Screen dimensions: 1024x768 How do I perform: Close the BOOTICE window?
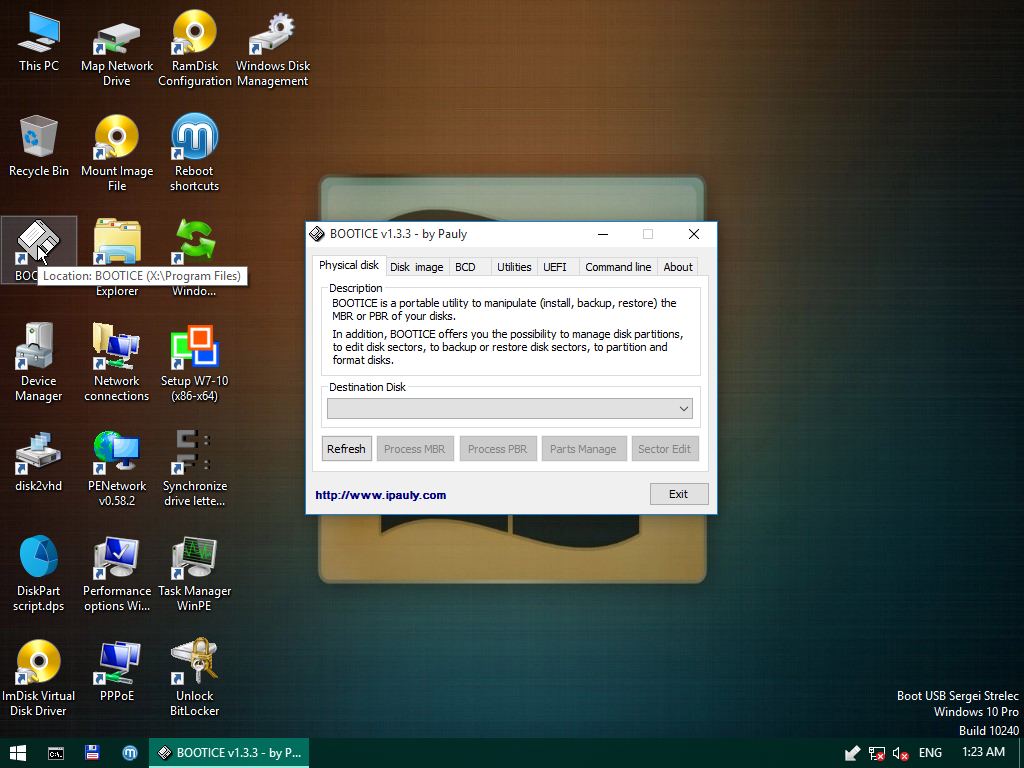click(694, 234)
